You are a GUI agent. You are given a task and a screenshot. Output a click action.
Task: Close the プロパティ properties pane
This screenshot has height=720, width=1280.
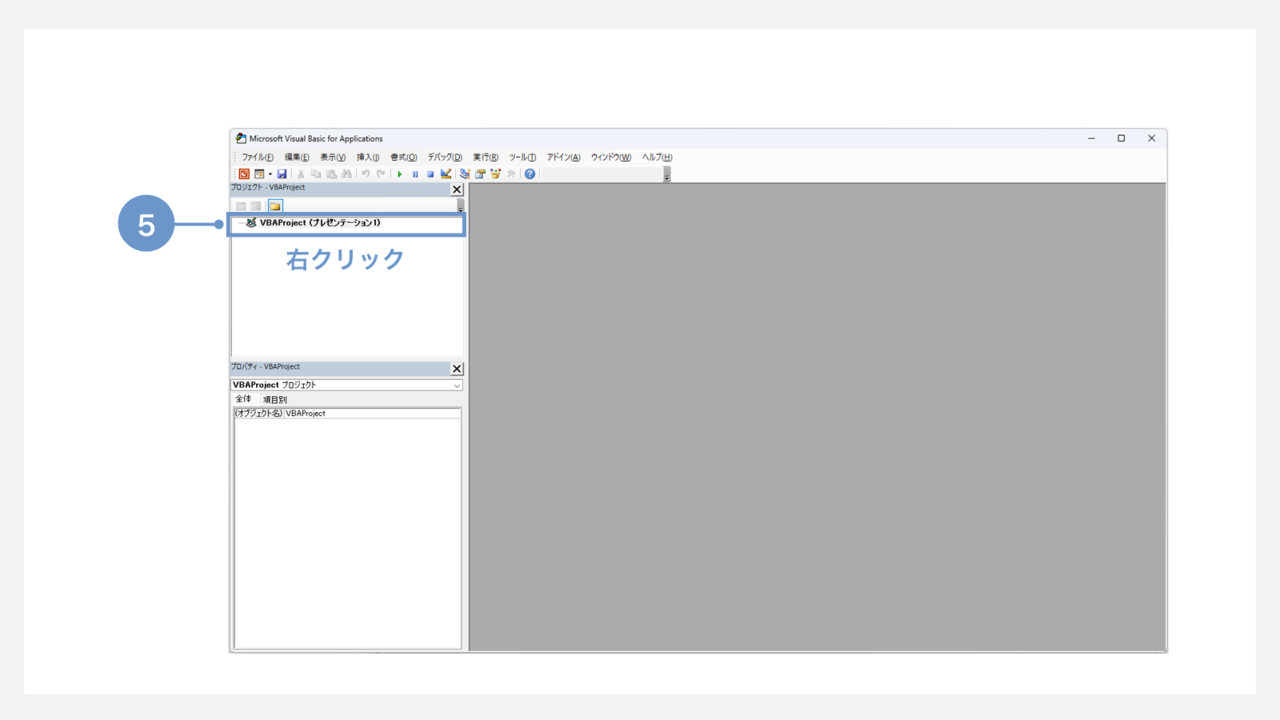click(457, 369)
